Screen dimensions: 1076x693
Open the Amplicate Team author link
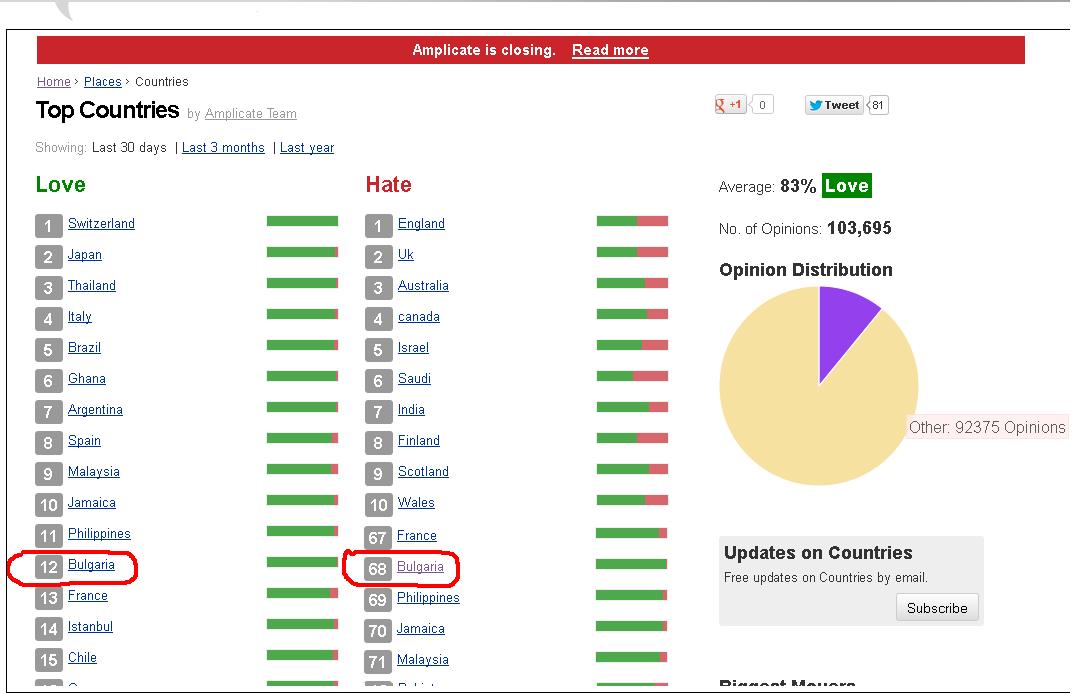coord(250,114)
